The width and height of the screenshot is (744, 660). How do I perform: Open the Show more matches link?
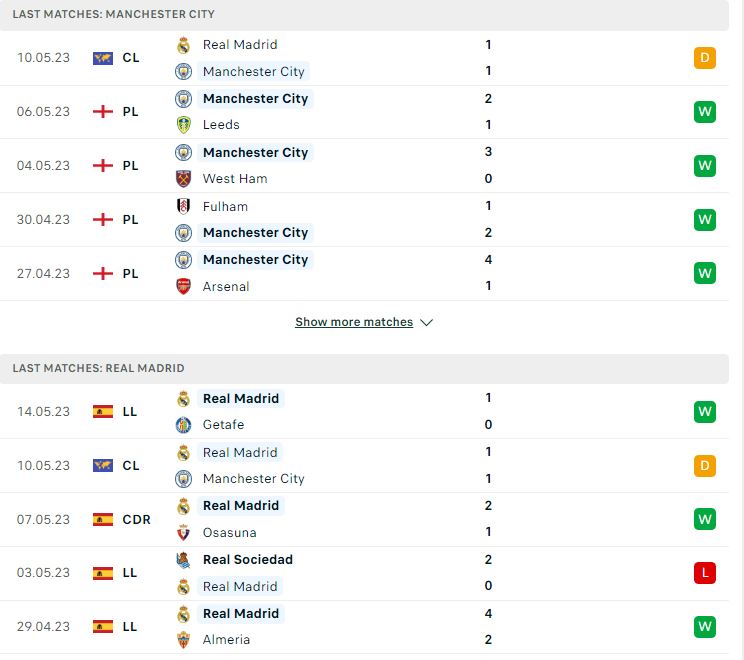coord(354,322)
